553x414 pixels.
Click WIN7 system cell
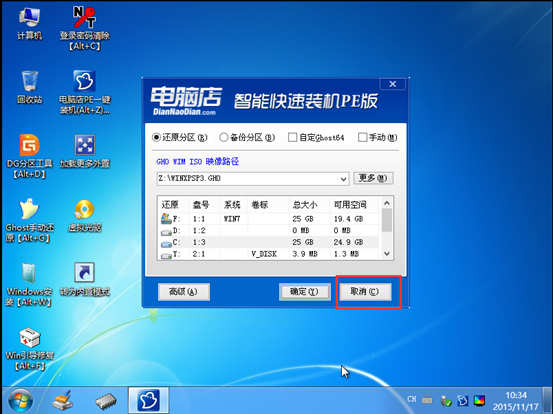[232, 219]
